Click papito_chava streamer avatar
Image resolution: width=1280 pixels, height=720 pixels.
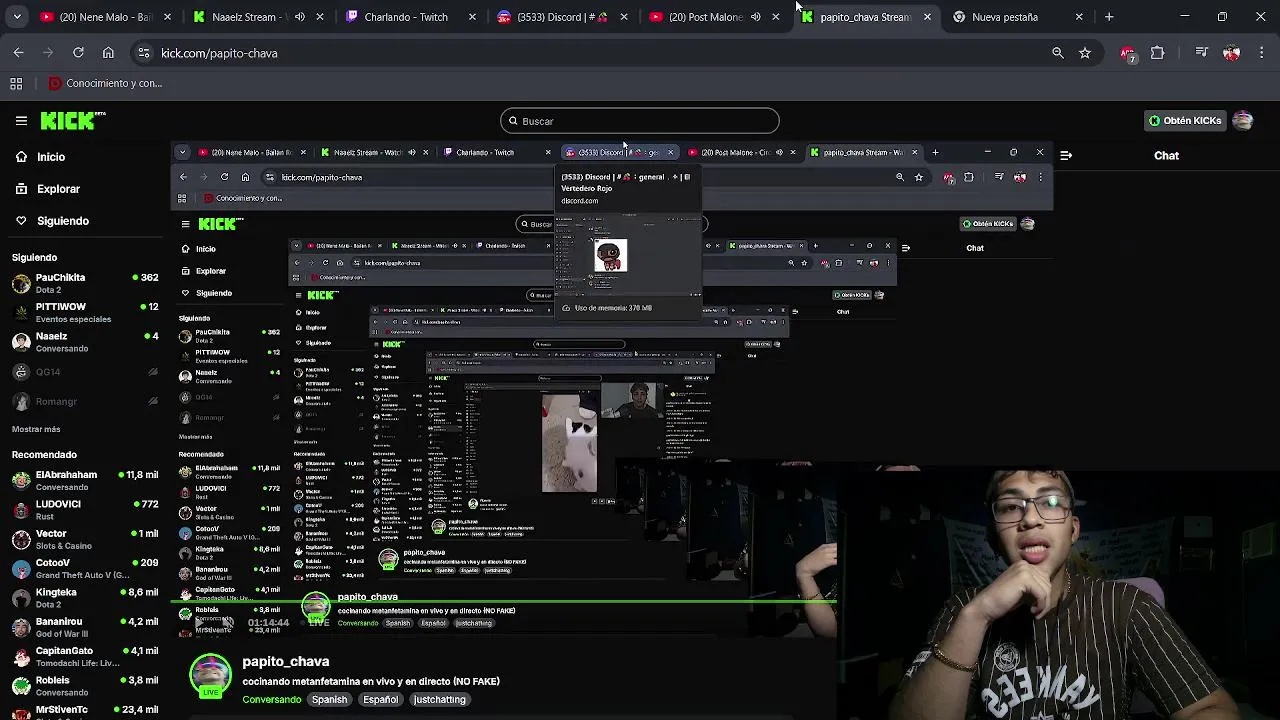pos(210,676)
